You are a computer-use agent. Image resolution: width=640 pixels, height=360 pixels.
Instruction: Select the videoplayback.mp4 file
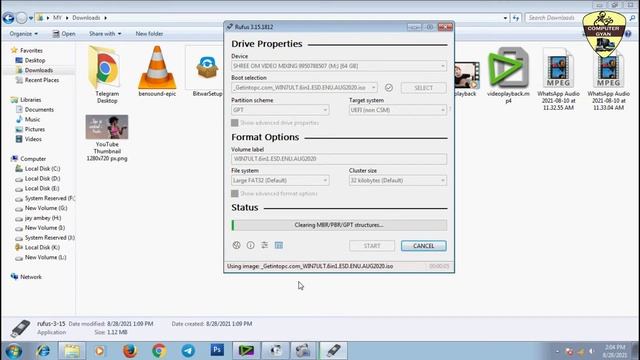tap(508, 75)
